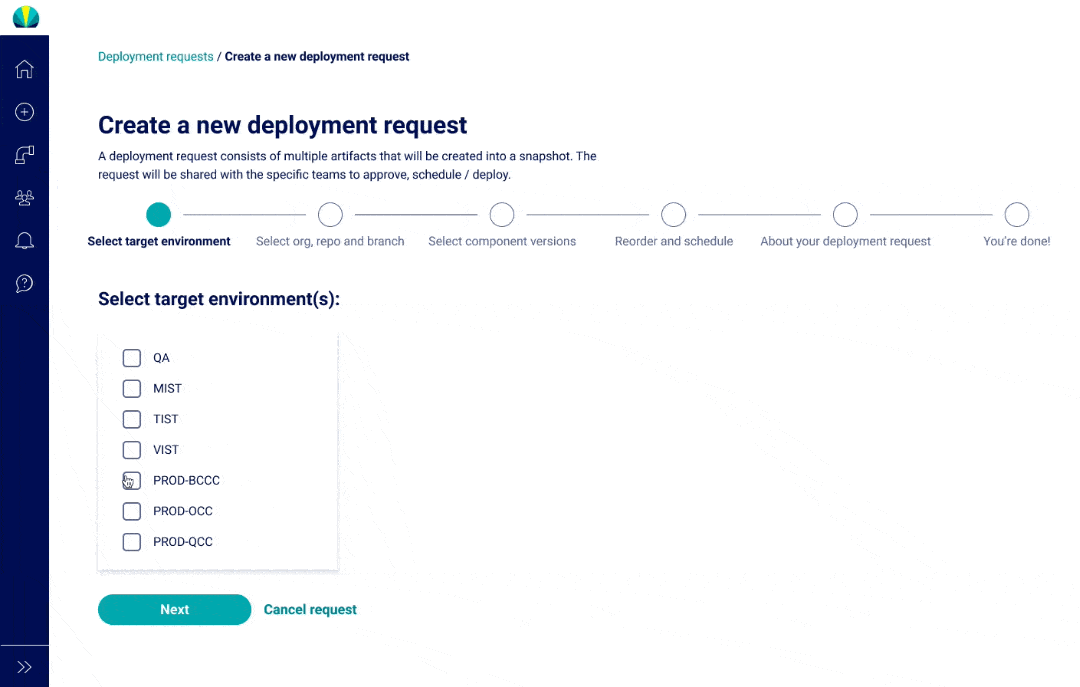Click the TIST label text
The width and height of the screenshot is (1080, 687).
(x=165, y=419)
